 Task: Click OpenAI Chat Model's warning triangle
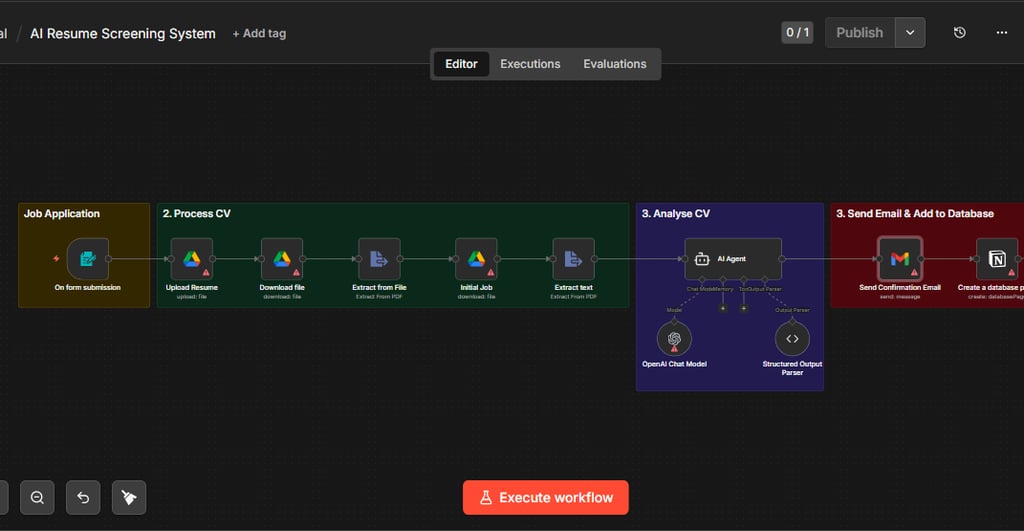coord(674,349)
